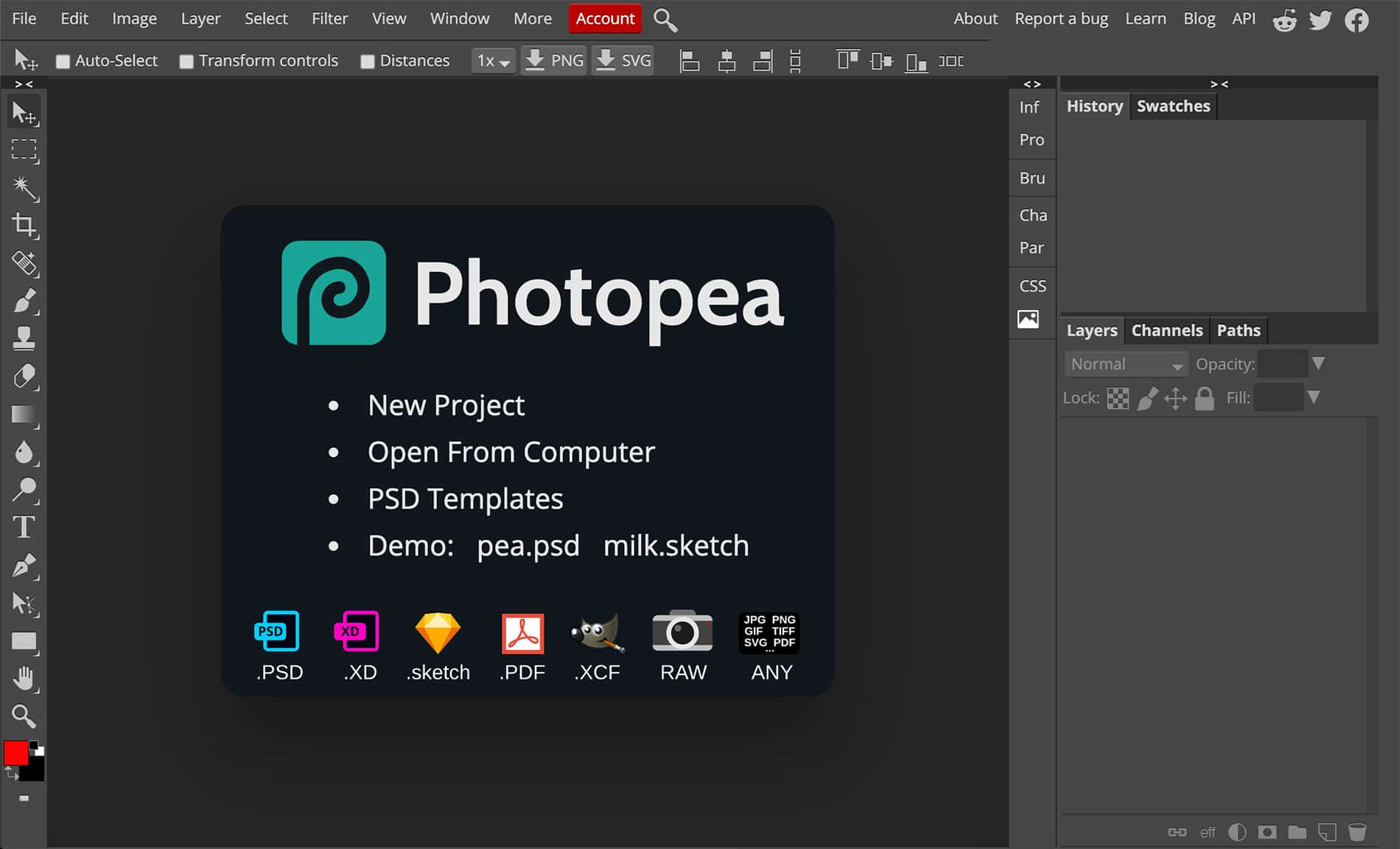Choose the Eraser tool
Image resolution: width=1400 pixels, height=849 pixels.
click(24, 377)
